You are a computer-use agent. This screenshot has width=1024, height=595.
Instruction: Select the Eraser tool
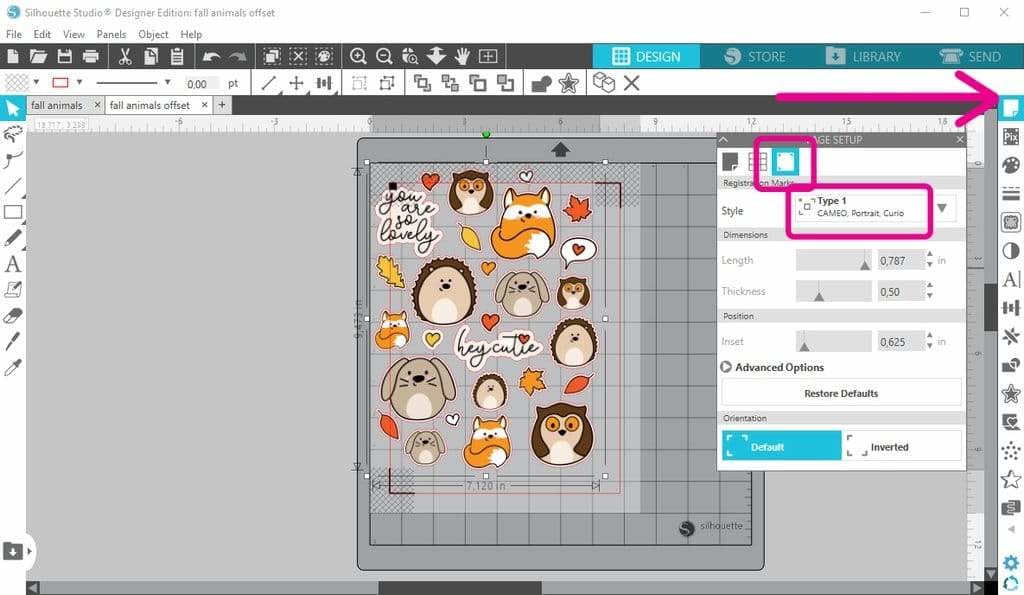point(13,315)
